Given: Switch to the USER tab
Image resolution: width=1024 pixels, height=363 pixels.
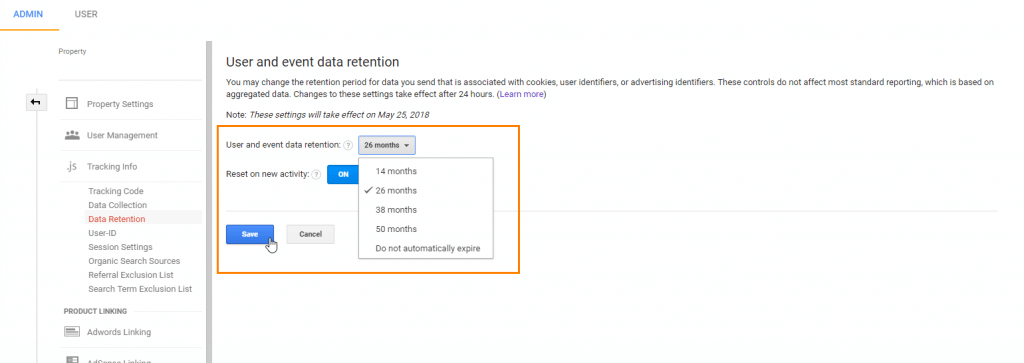Looking at the screenshot, I should coord(86,14).
